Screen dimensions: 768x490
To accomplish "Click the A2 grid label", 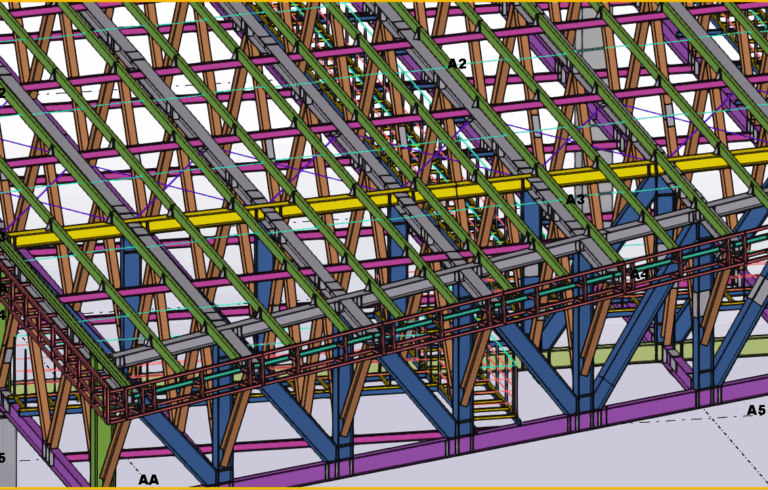I will (x=457, y=64).
